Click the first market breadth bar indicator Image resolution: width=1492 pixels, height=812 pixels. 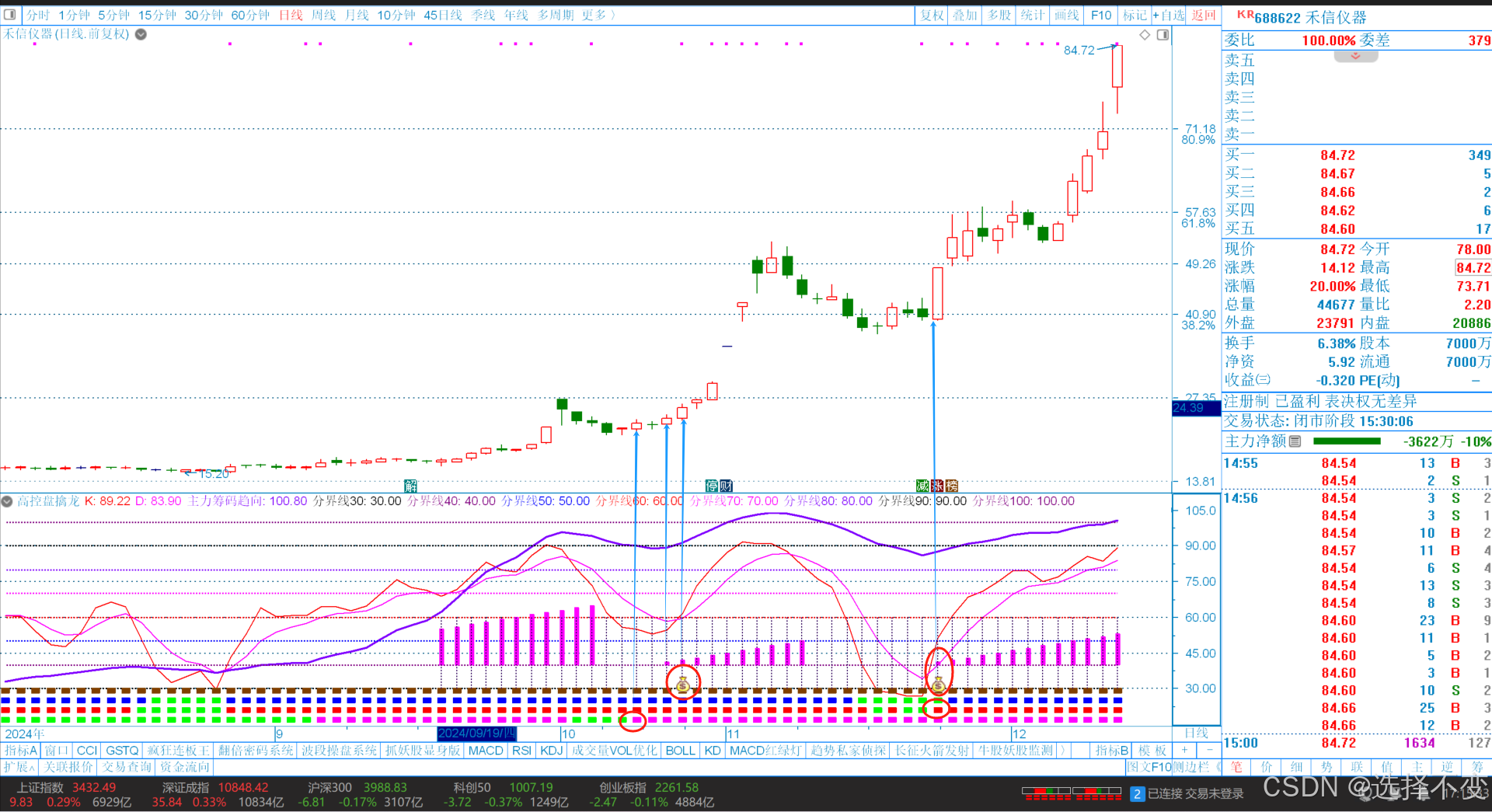[1046, 794]
